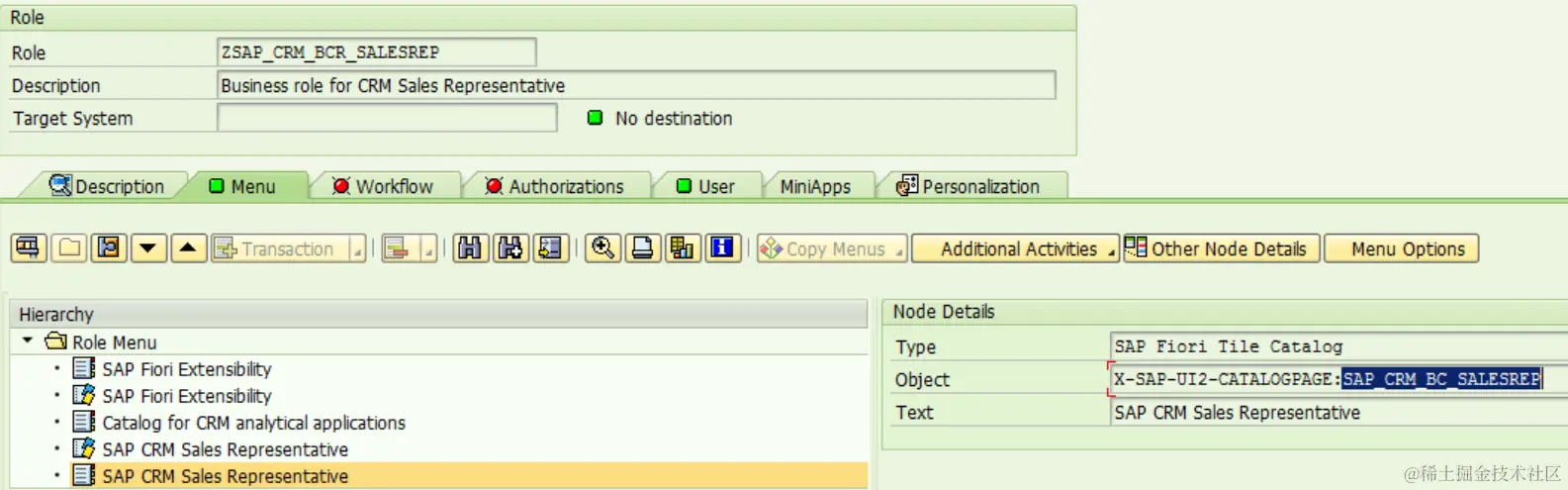The image size is (1568, 490).
Task: Click the red Workflow status icon
Action: click(341, 186)
